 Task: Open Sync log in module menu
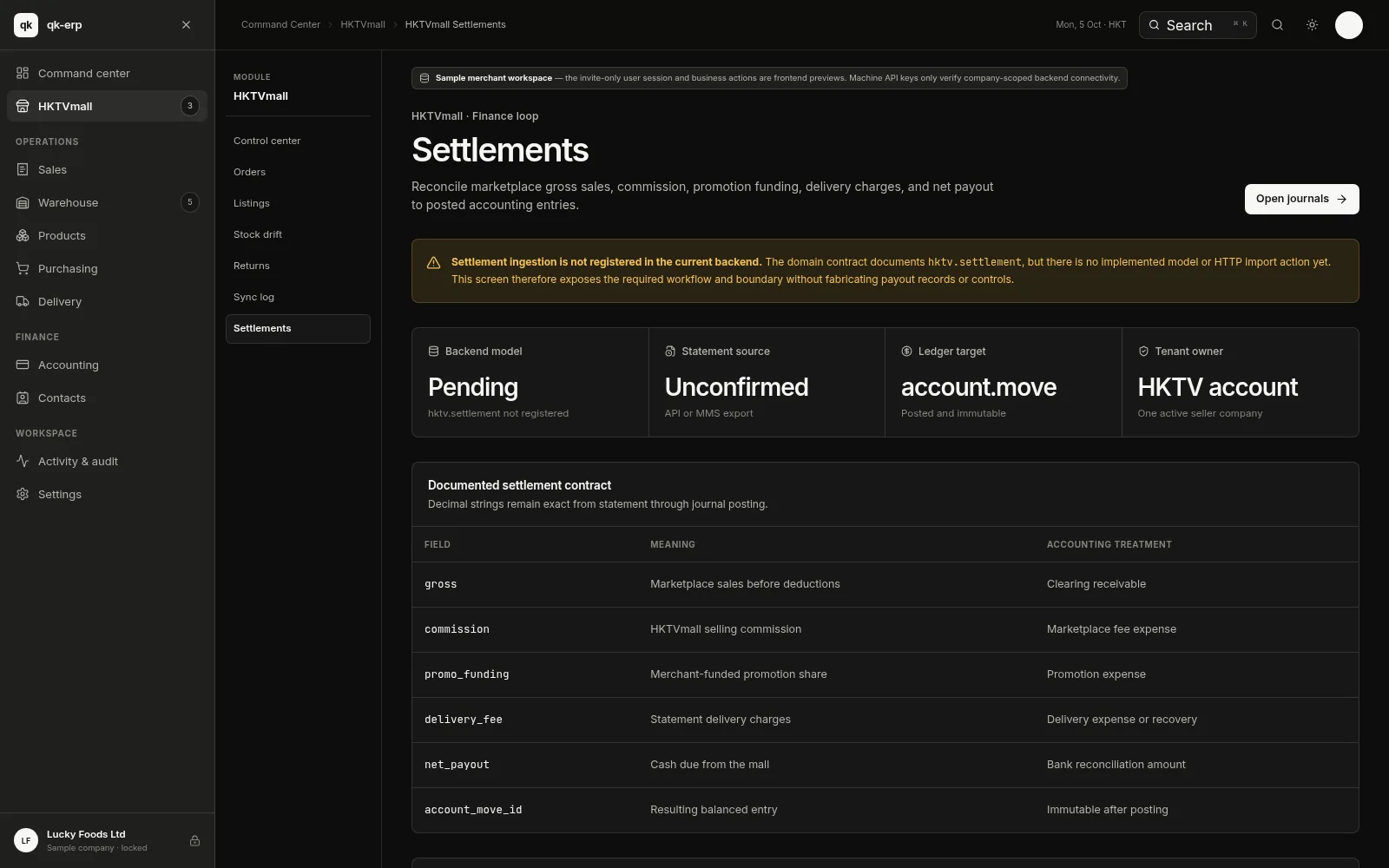[x=298, y=297]
